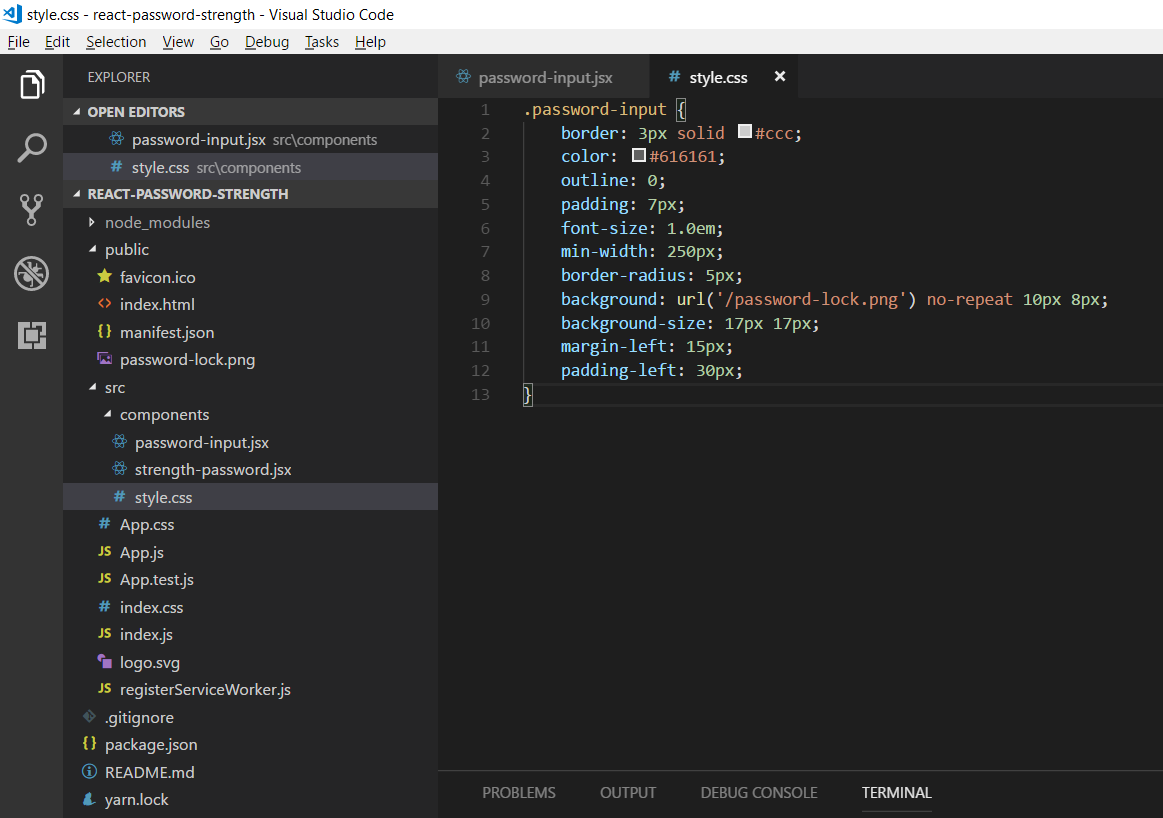Switch to the password-input.jsx tab
Image resolution: width=1163 pixels, height=818 pixels.
click(x=543, y=77)
